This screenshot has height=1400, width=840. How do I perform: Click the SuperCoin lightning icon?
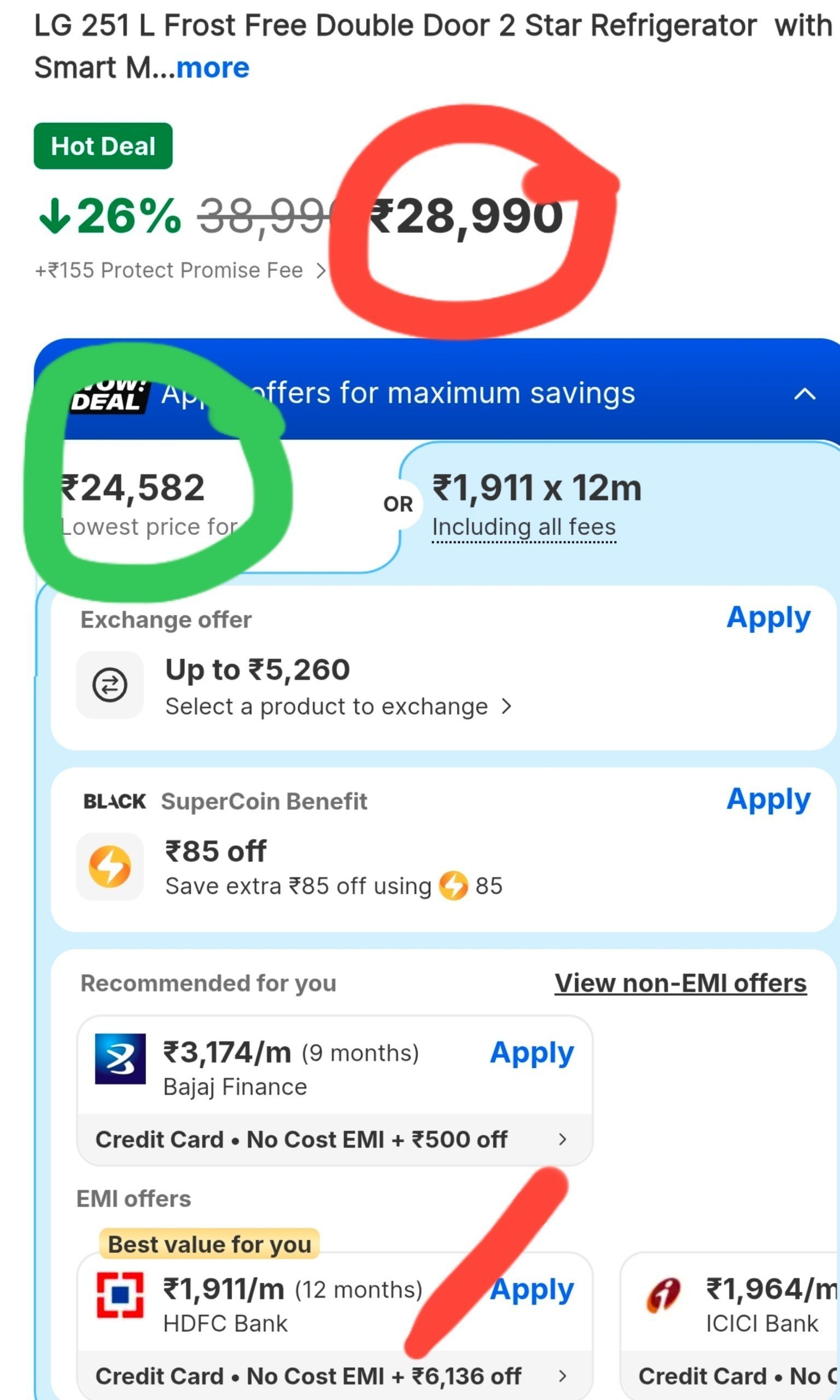tap(110, 866)
